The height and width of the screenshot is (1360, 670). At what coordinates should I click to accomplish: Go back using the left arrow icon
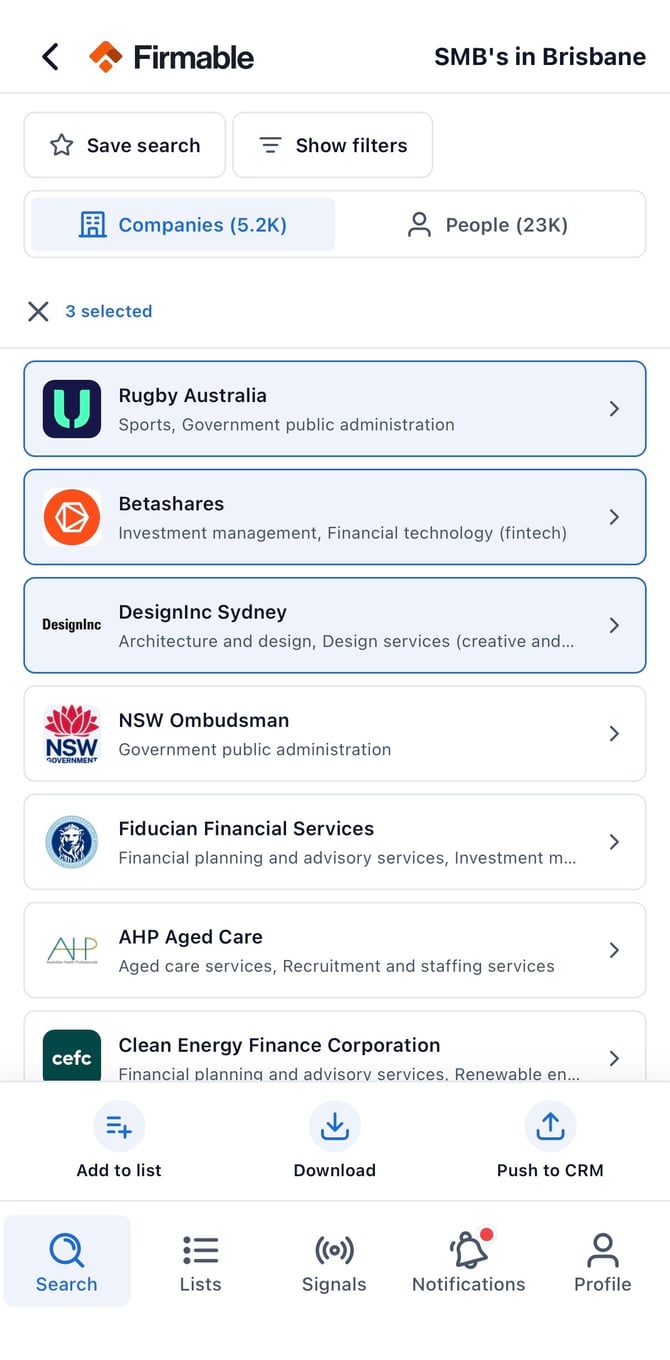pyautogui.click(x=50, y=57)
